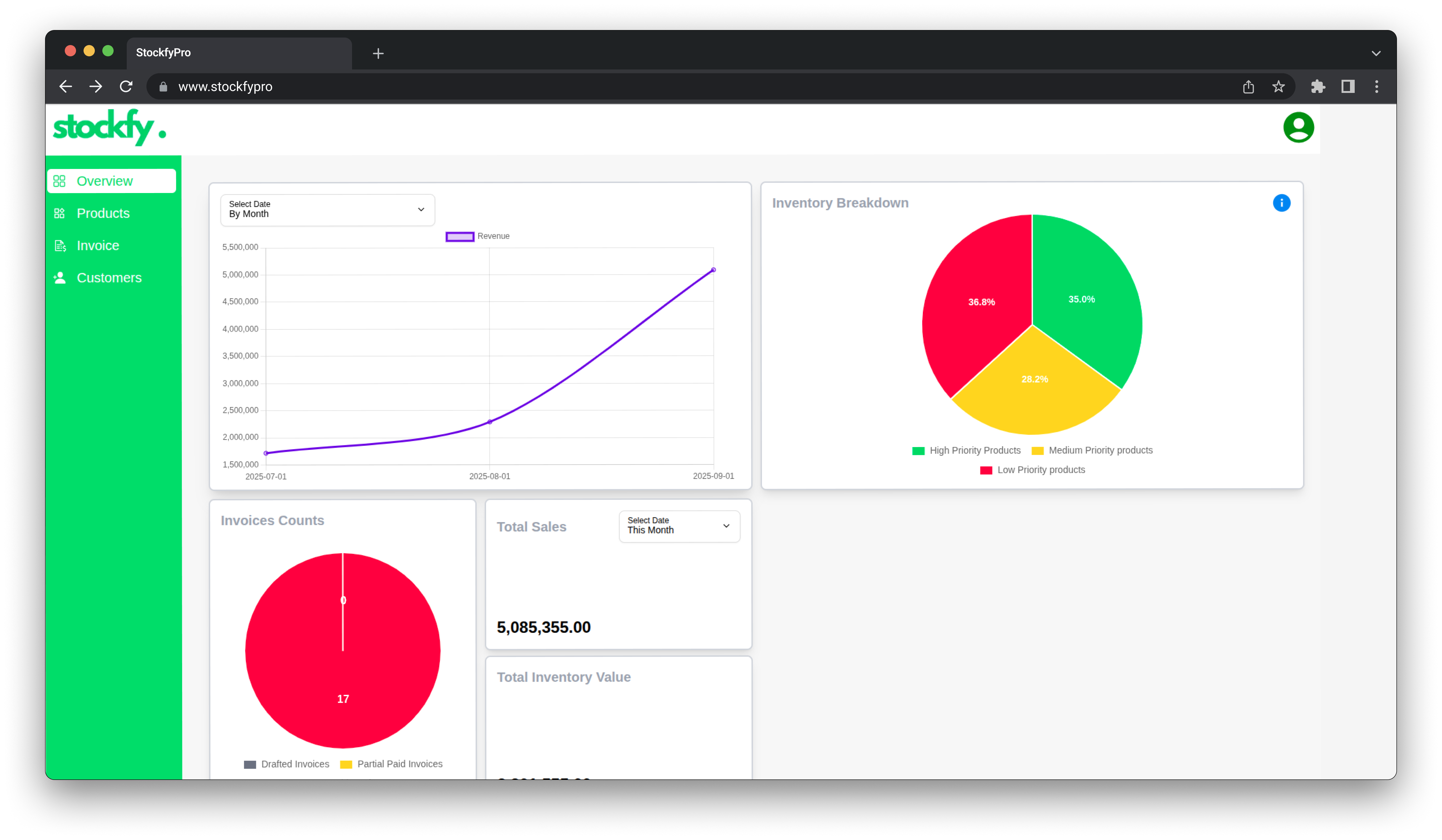
Task: Open the user profile avatar icon
Action: [x=1298, y=127]
